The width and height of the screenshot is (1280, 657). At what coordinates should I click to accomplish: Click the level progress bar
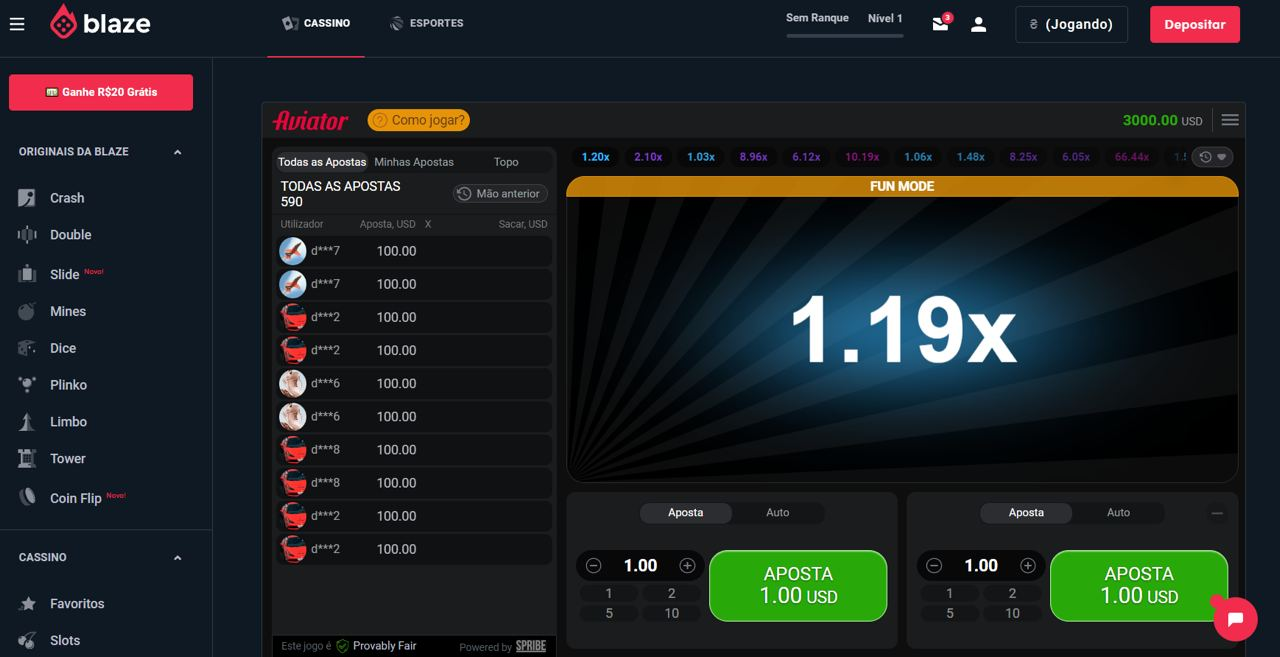[x=845, y=36]
